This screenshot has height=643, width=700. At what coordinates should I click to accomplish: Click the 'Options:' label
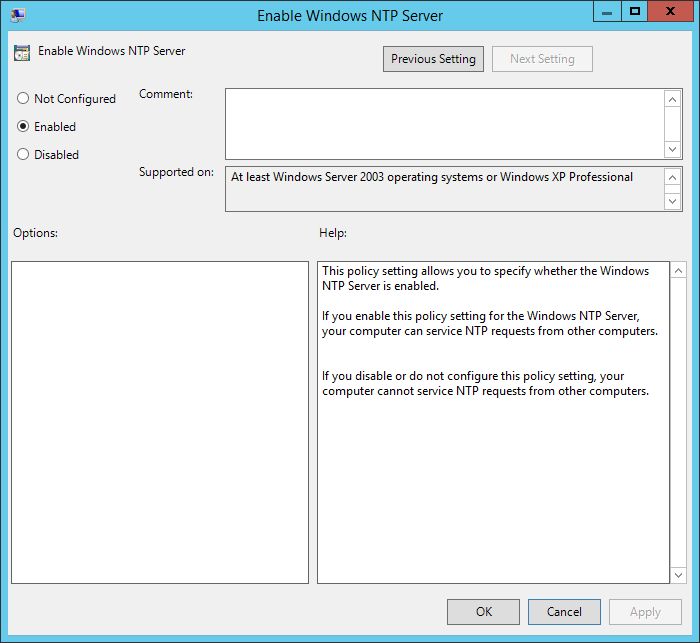[x=35, y=233]
